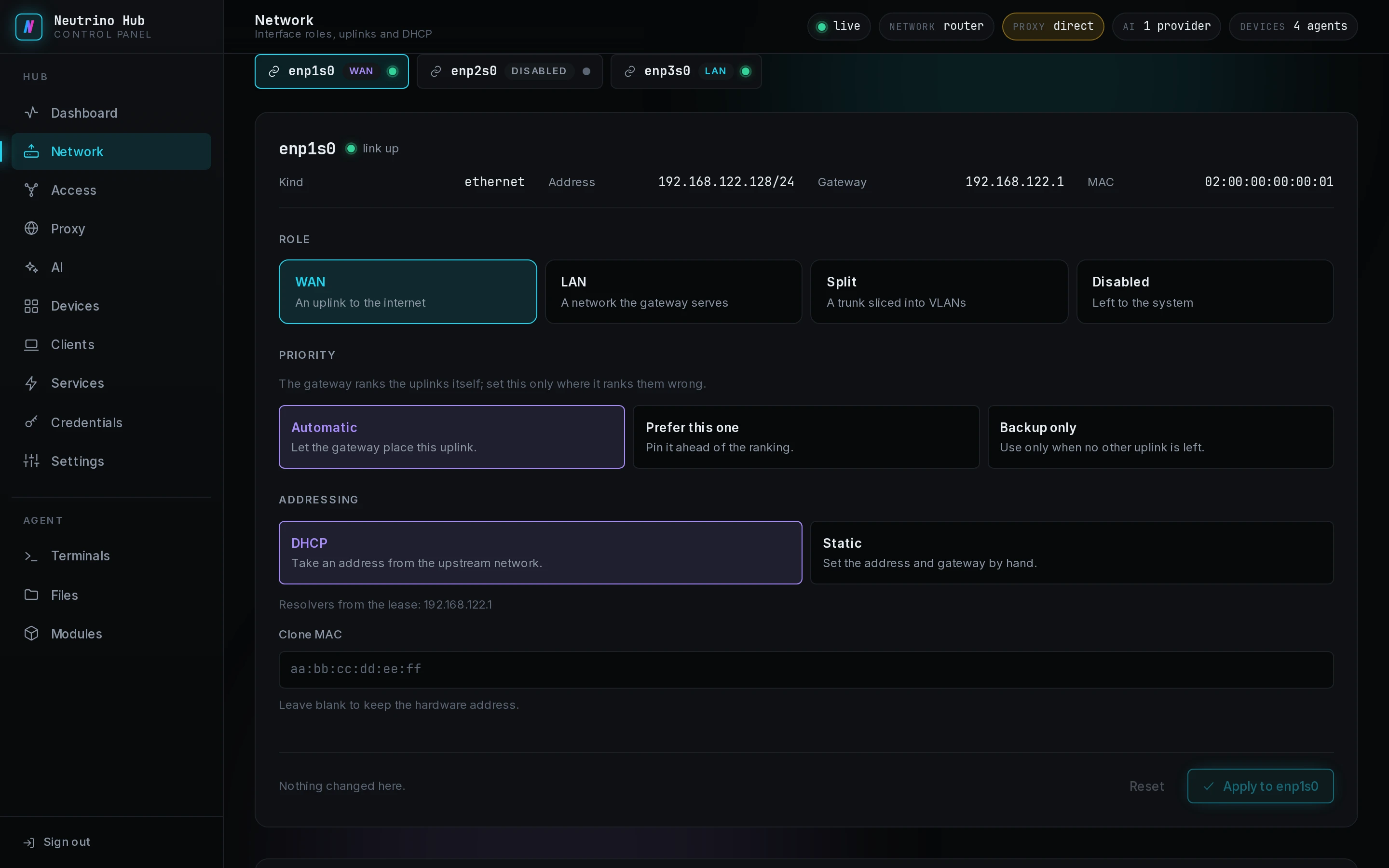Set priority to Backup only

(x=1160, y=437)
